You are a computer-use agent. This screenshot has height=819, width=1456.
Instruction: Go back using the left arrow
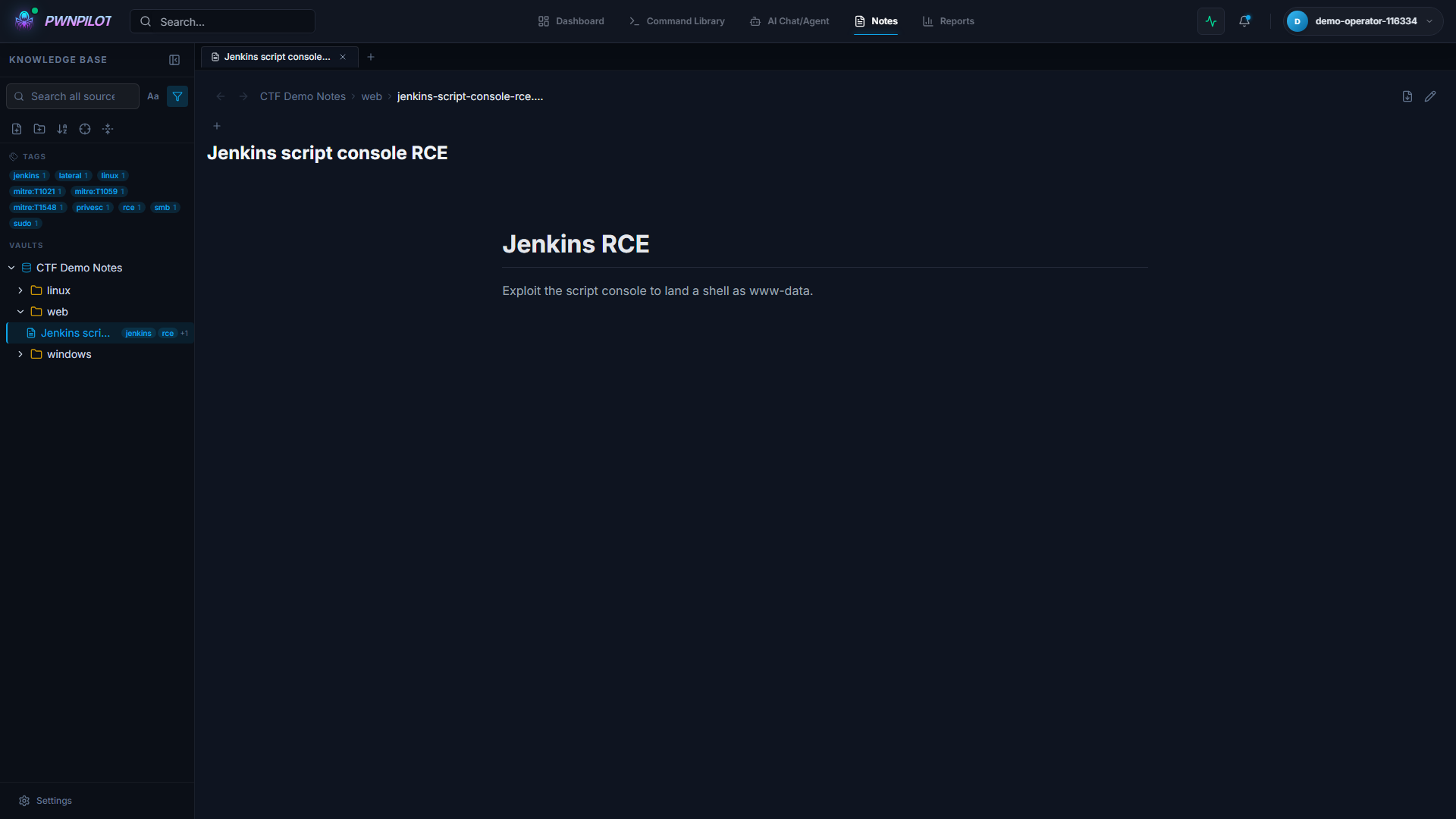221,96
